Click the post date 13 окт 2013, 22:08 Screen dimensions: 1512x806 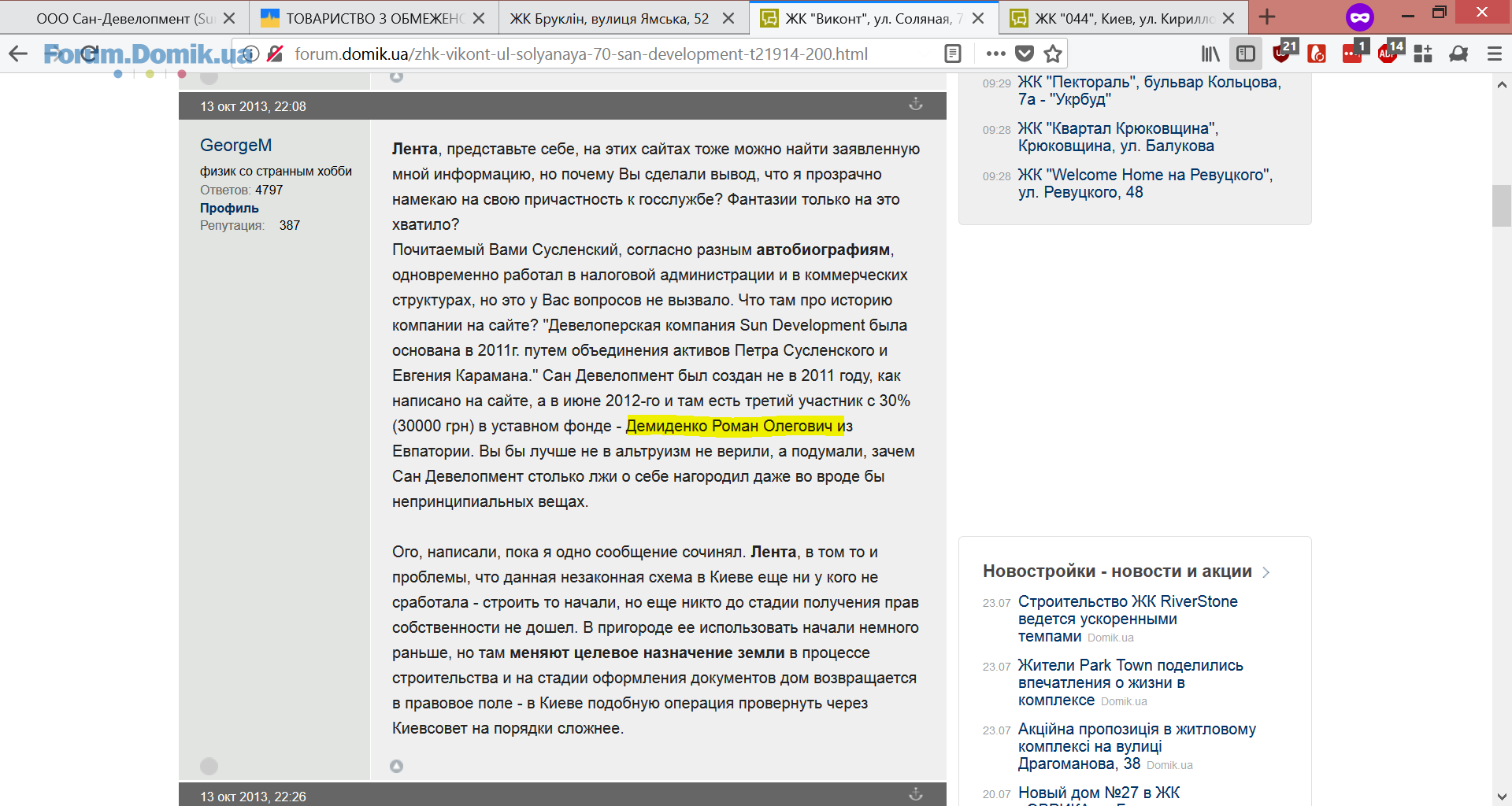click(x=253, y=106)
